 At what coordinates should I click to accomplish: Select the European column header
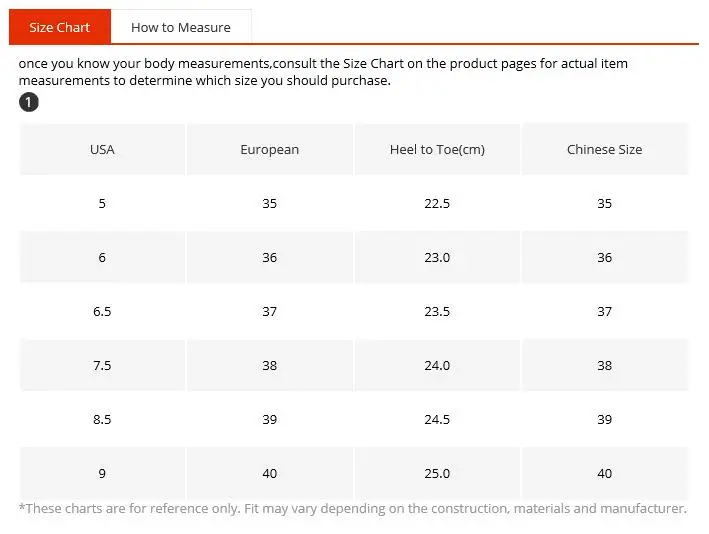coord(269,150)
